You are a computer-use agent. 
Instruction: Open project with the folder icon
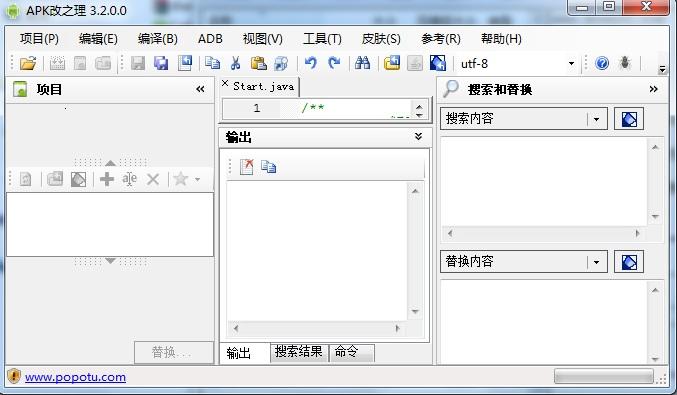(x=28, y=64)
